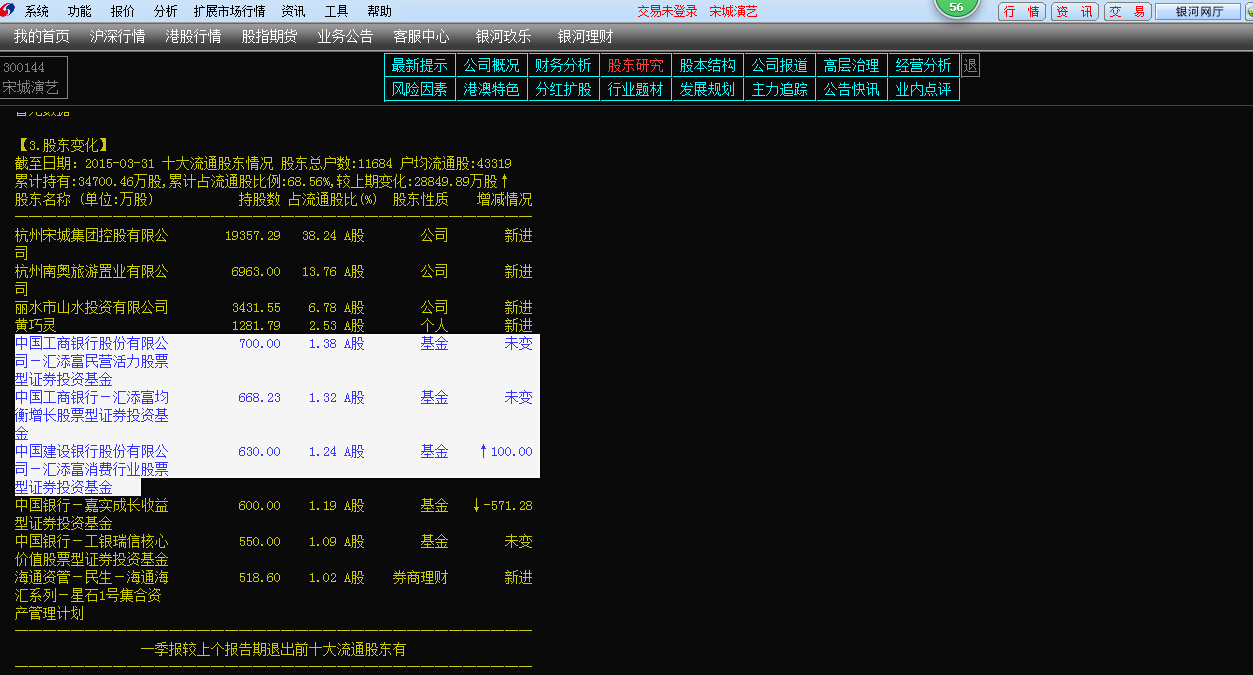Viewport: 1253px width, 675px height.
Task: Click the increase figure ↑100.00
Action: [x=506, y=452]
